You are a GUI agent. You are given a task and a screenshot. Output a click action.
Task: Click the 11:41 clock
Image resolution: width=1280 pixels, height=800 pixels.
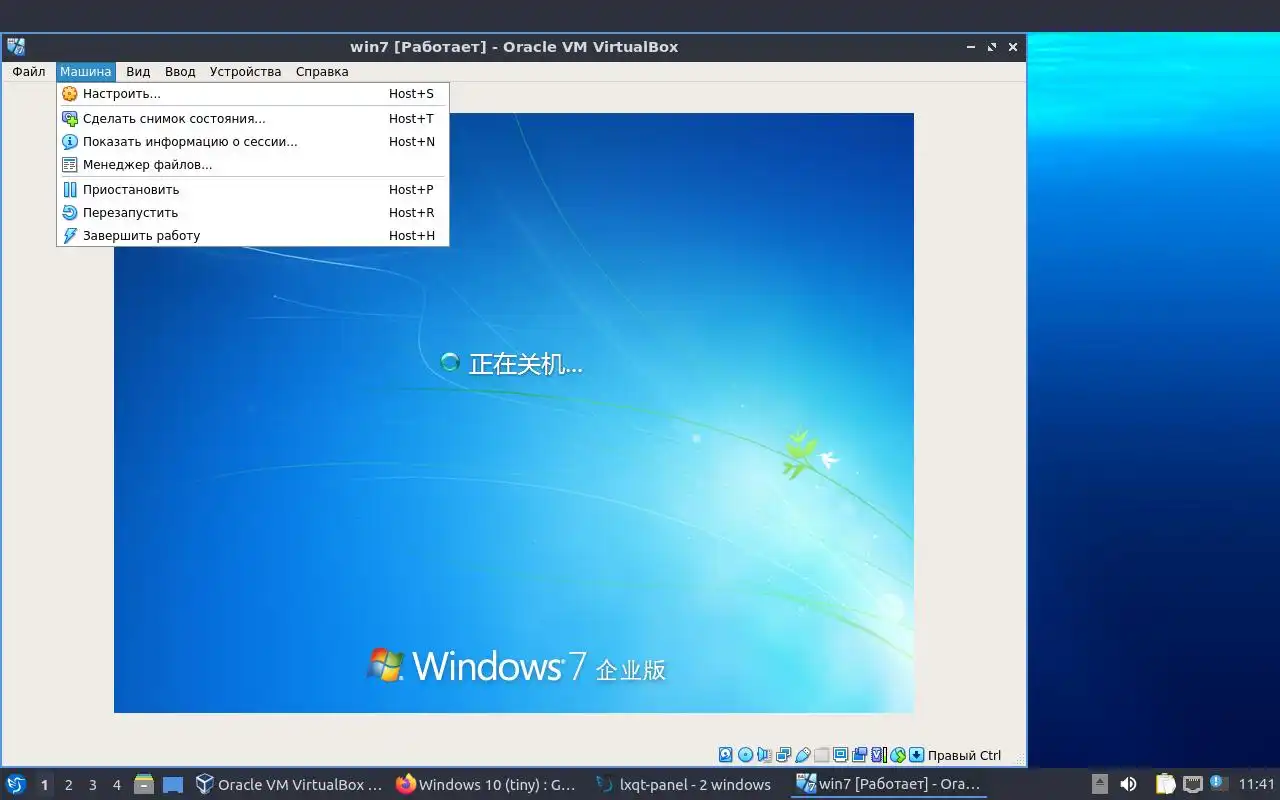click(x=1257, y=785)
